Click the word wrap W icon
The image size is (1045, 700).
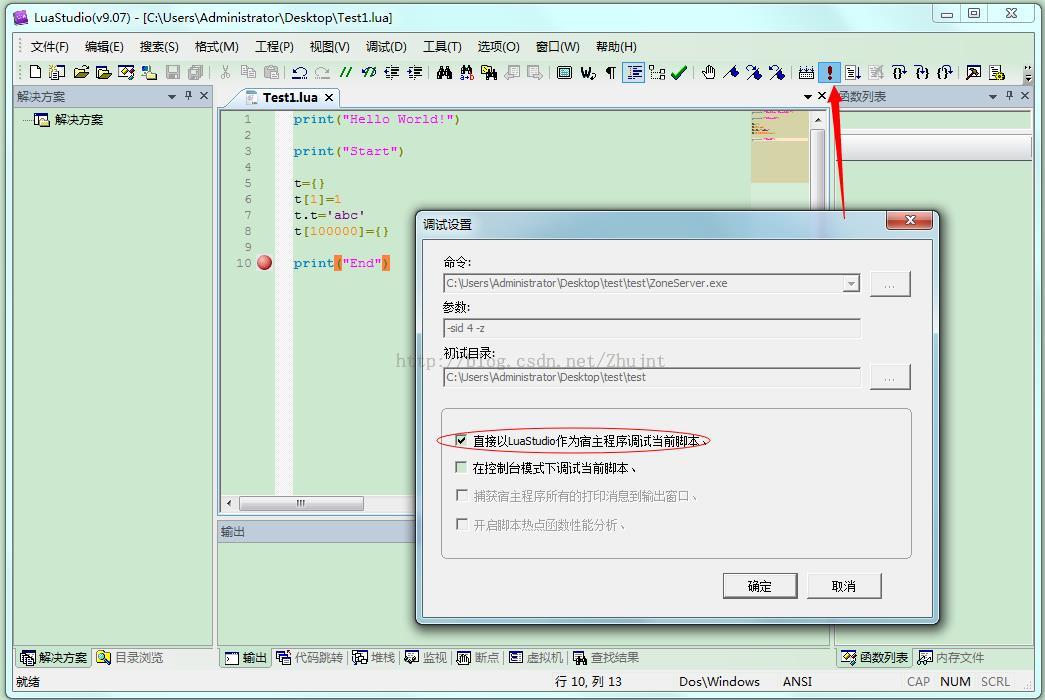(x=588, y=72)
